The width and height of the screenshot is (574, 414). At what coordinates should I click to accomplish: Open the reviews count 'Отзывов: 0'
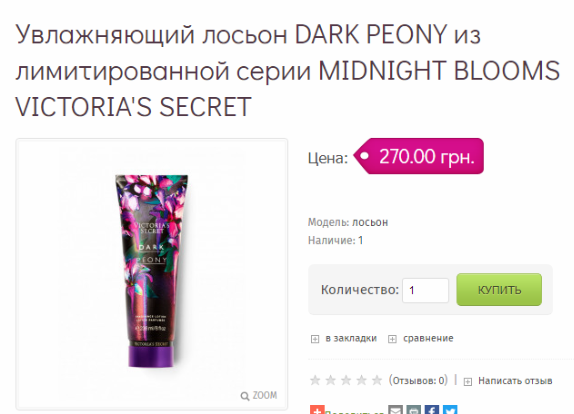pyautogui.click(x=418, y=381)
